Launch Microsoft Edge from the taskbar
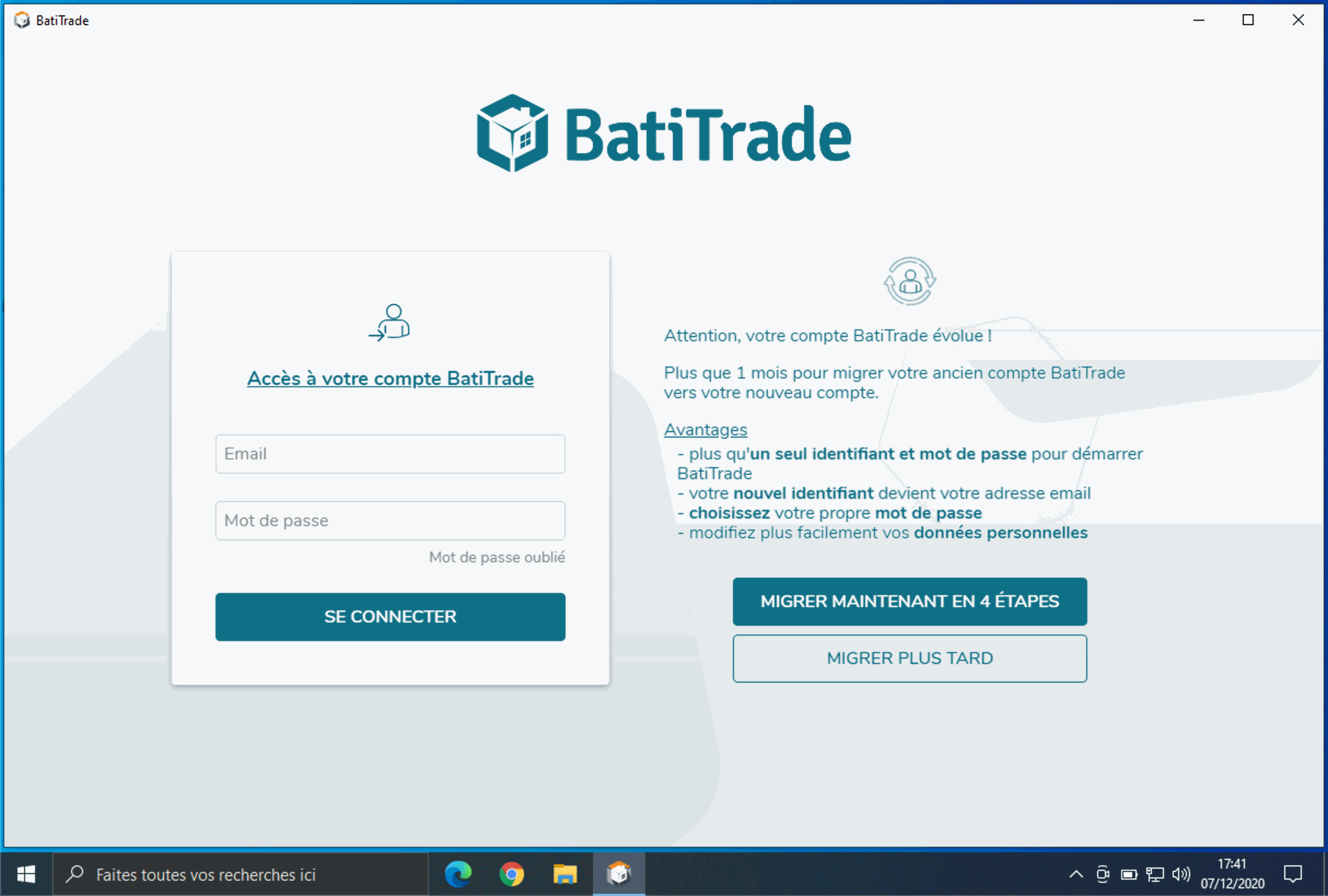Image resolution: width=1328 pixels, height=896 pixels. click(x=457, y=874)
